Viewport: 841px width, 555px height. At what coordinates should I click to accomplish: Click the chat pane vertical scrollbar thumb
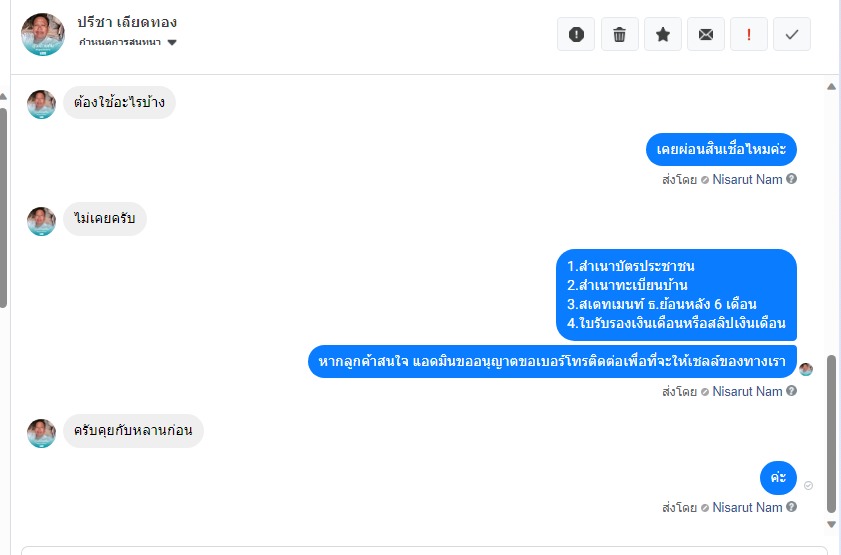coord(831,434)
